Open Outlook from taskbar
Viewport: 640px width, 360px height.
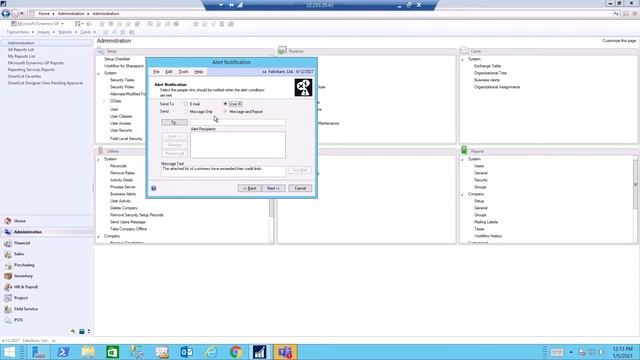tap(186, 352)
